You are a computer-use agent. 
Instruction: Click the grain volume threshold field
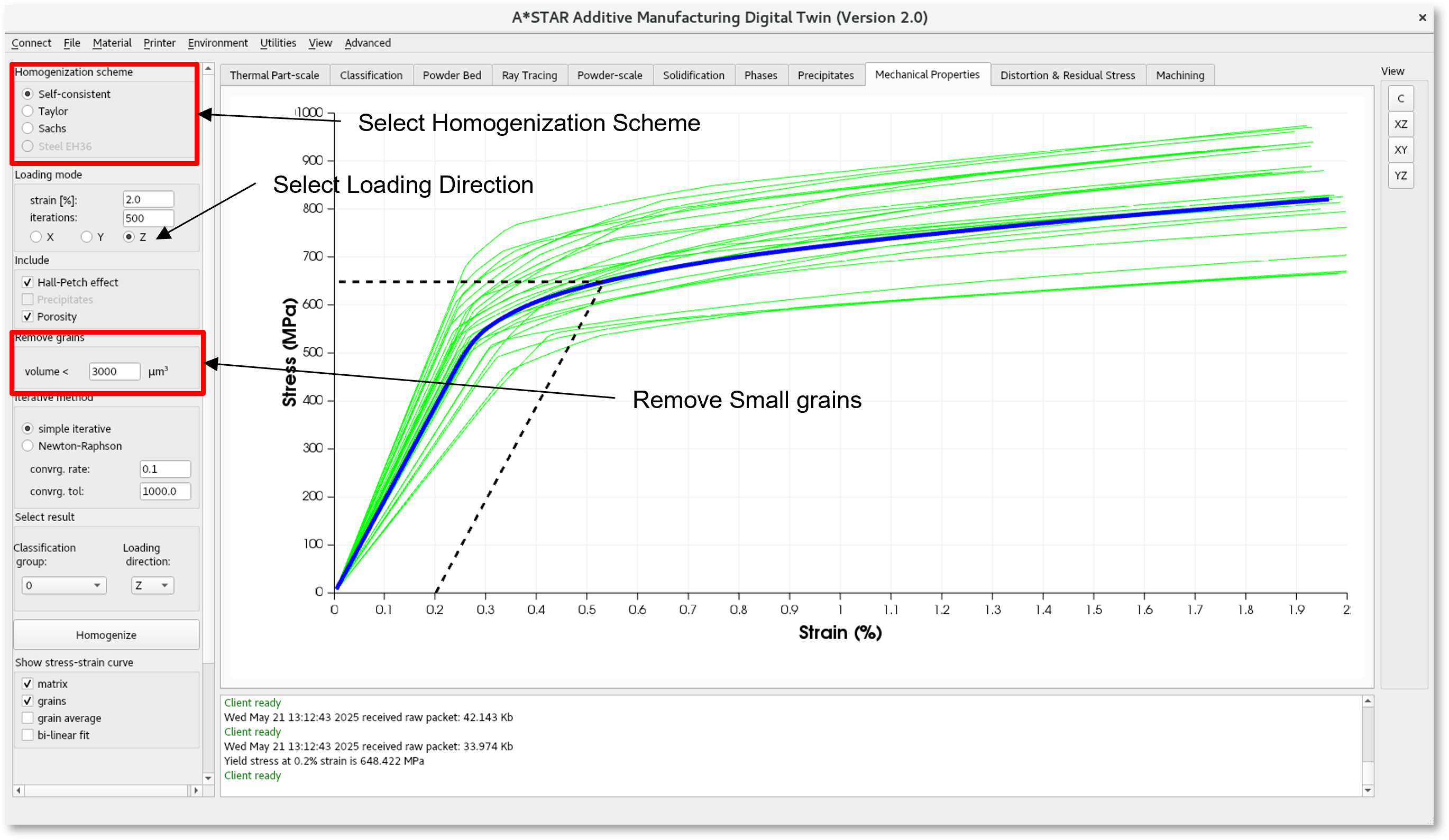pos(114,372)
